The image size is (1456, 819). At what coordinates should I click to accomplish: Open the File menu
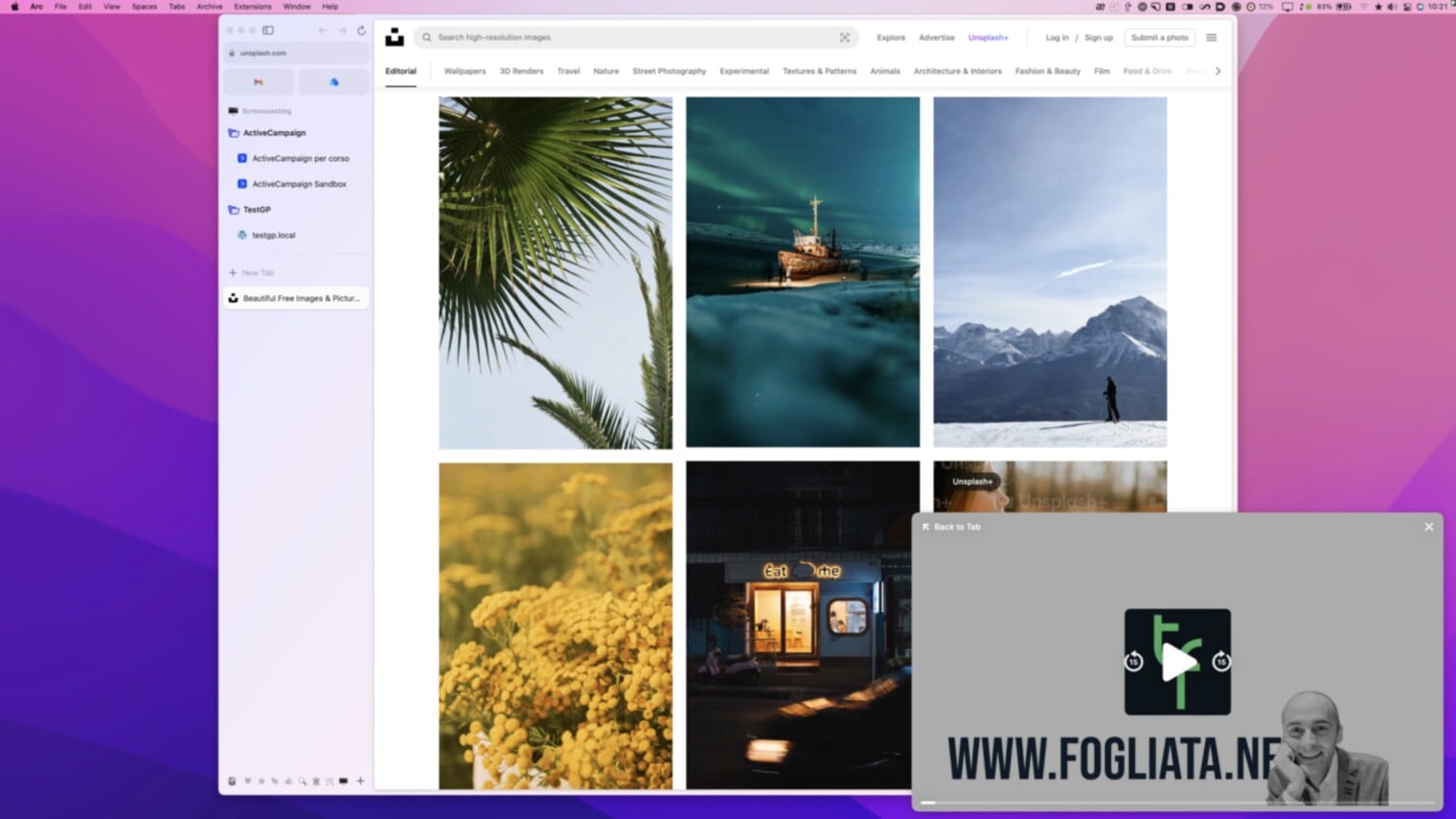[60, 7]
